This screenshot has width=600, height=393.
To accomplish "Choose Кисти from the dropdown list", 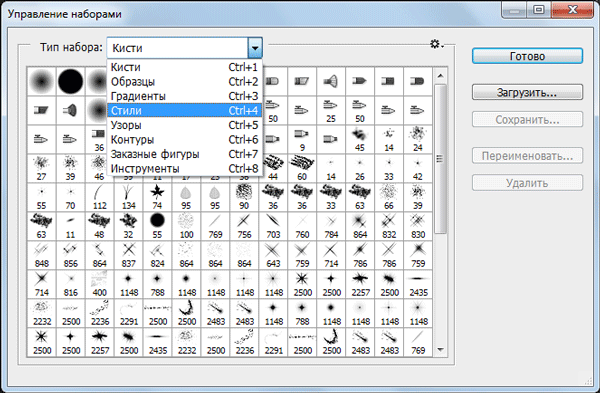I will click(x=184, y=67).
